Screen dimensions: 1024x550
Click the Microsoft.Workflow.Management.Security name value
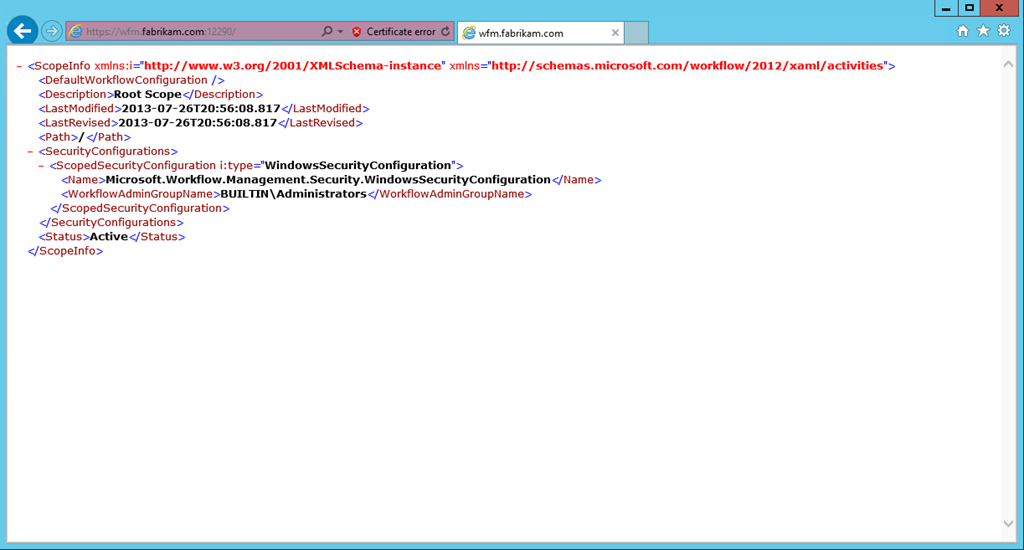coord(328,180)
